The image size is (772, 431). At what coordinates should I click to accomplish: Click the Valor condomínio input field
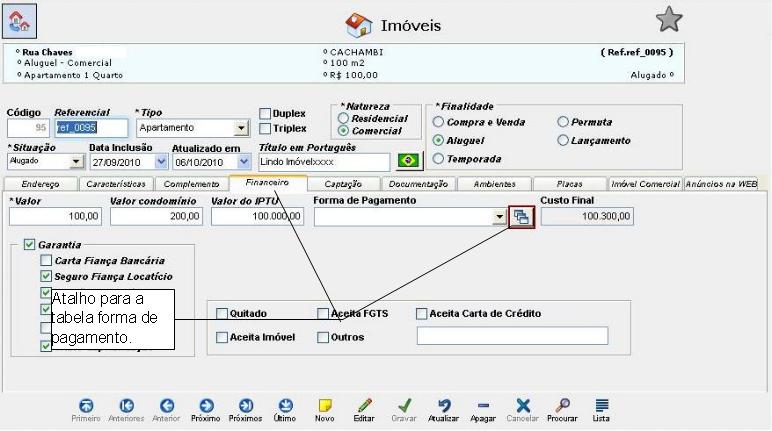click(x=153, y=215)
